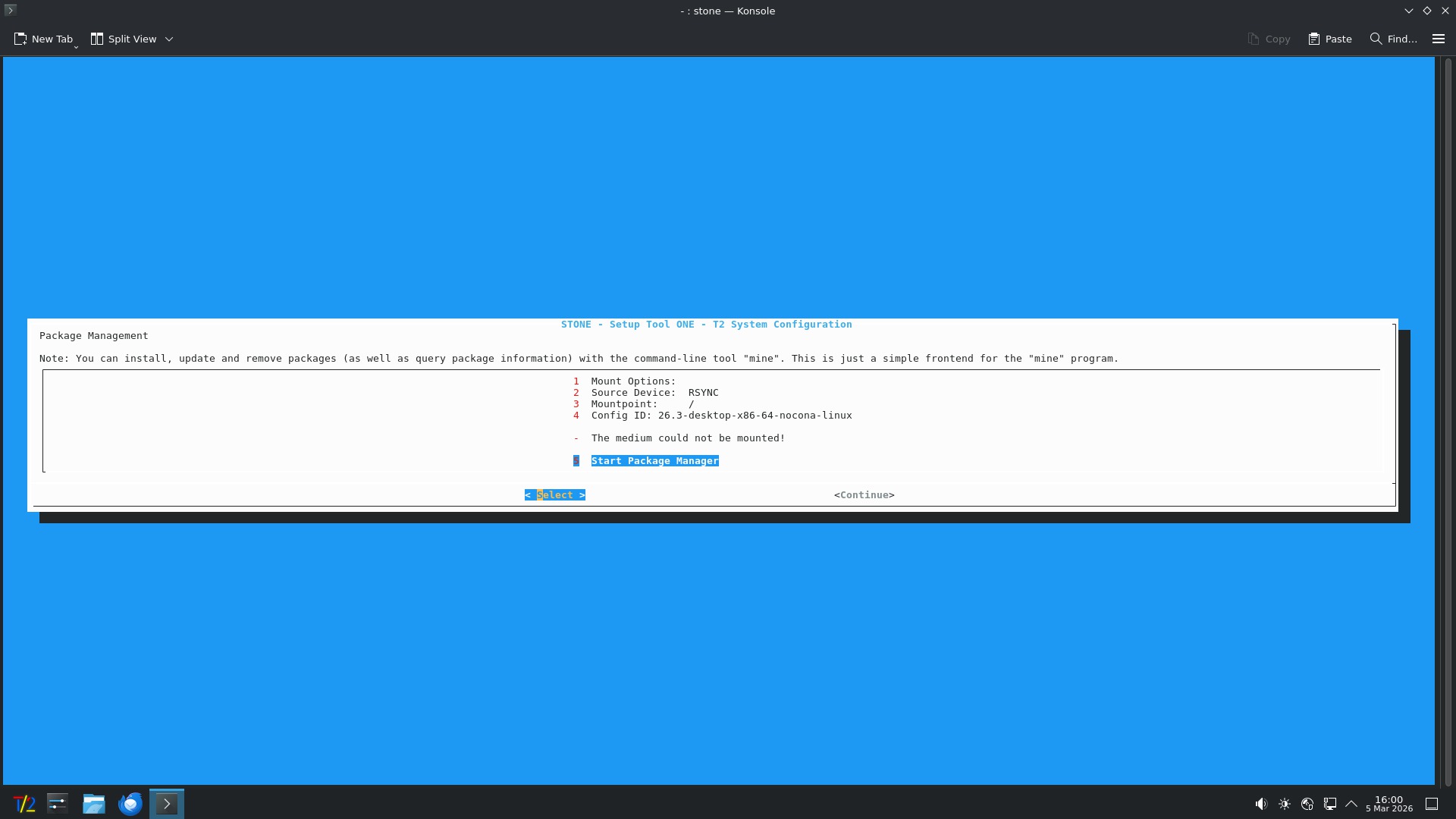Open the Find search tool
The image size is (1456, 819).
point(1393,39)
